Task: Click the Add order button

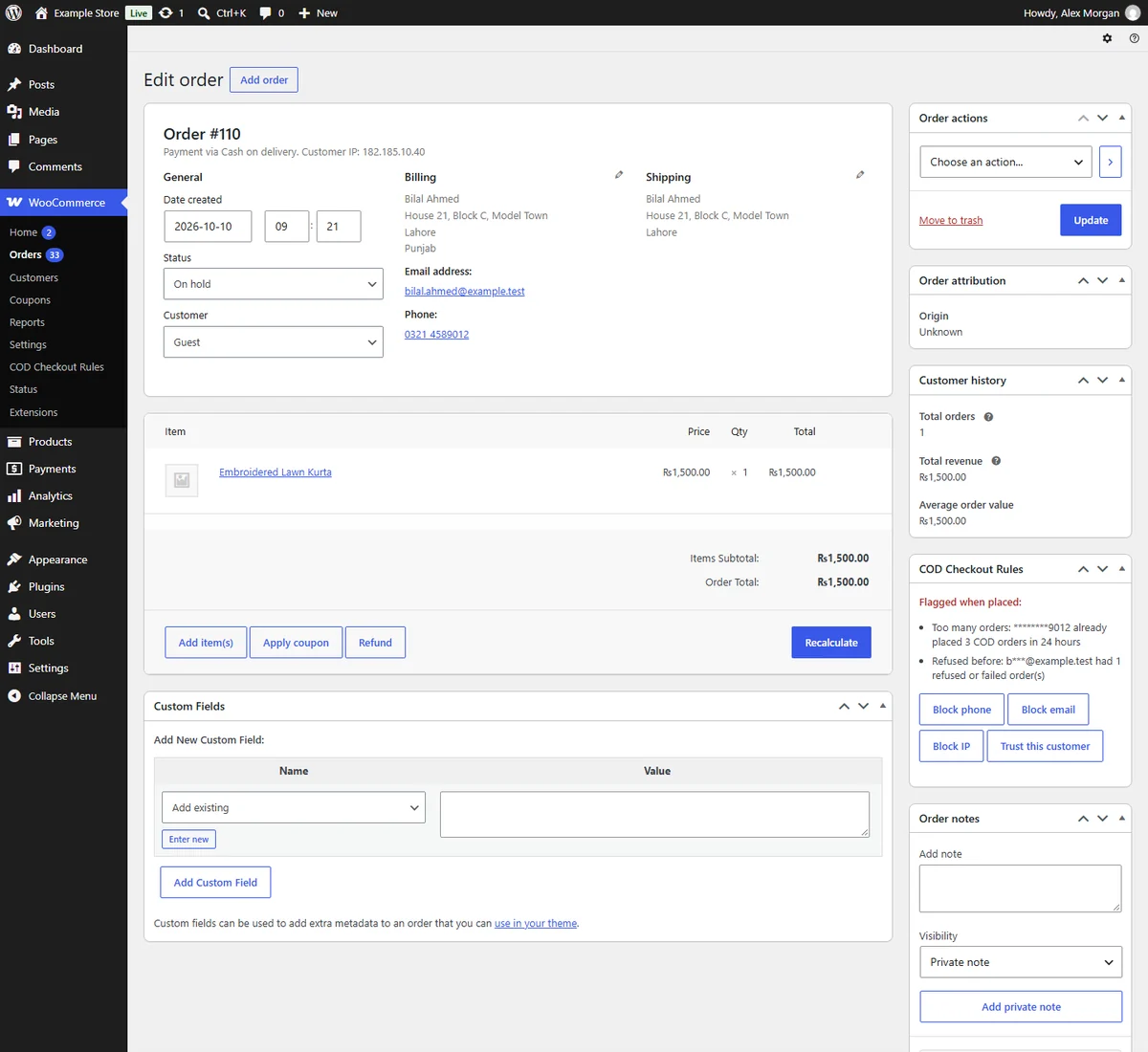Action: coord(264,79)
